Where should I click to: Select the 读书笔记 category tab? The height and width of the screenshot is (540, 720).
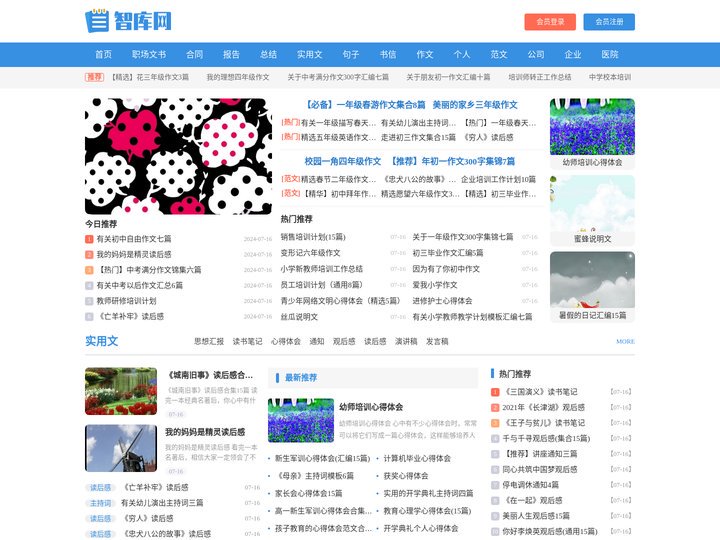pos(248,341)
